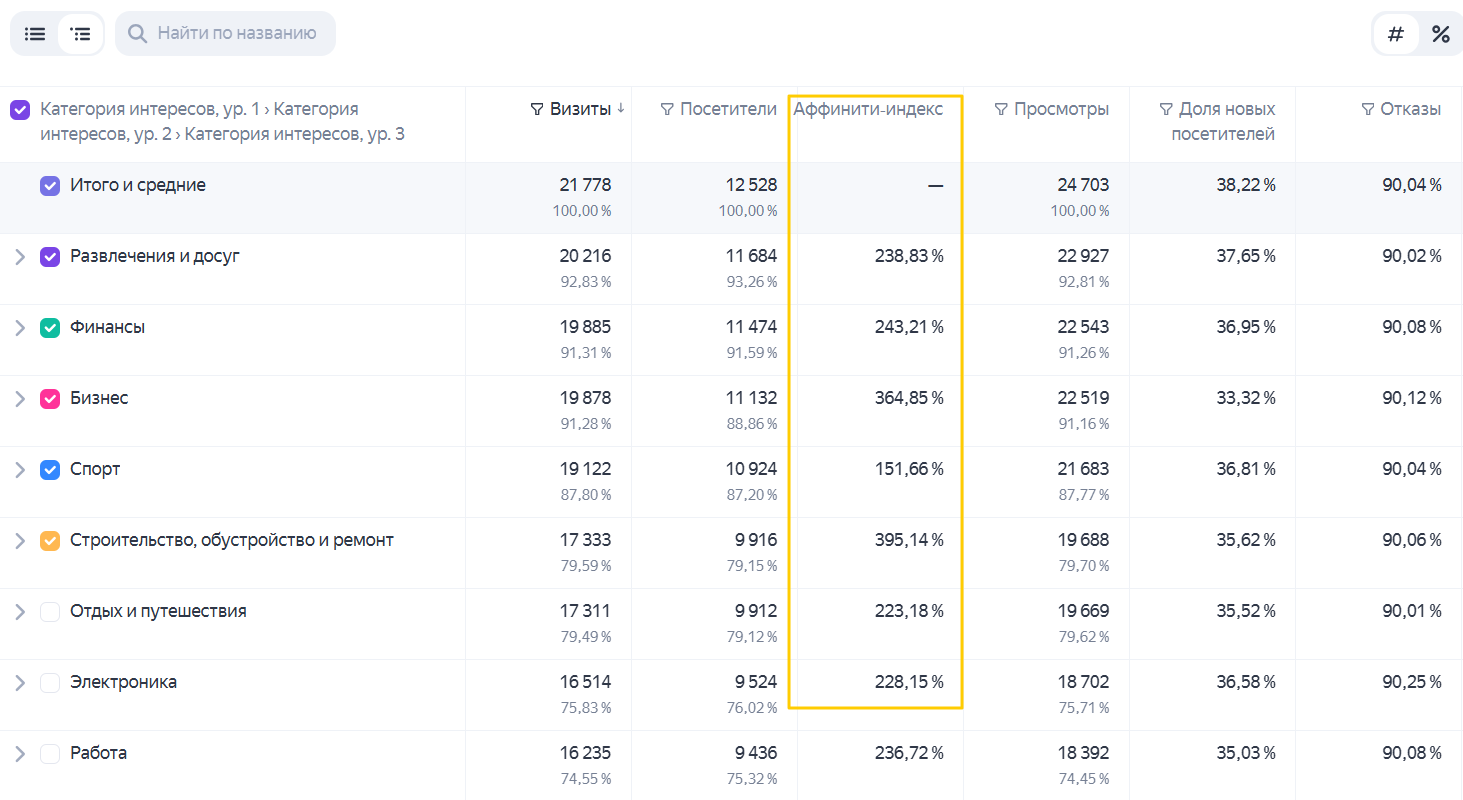The image size is (1463, 800).
Task: Expand the Отдых и путешествия row
Action: [x=20, y=612]
